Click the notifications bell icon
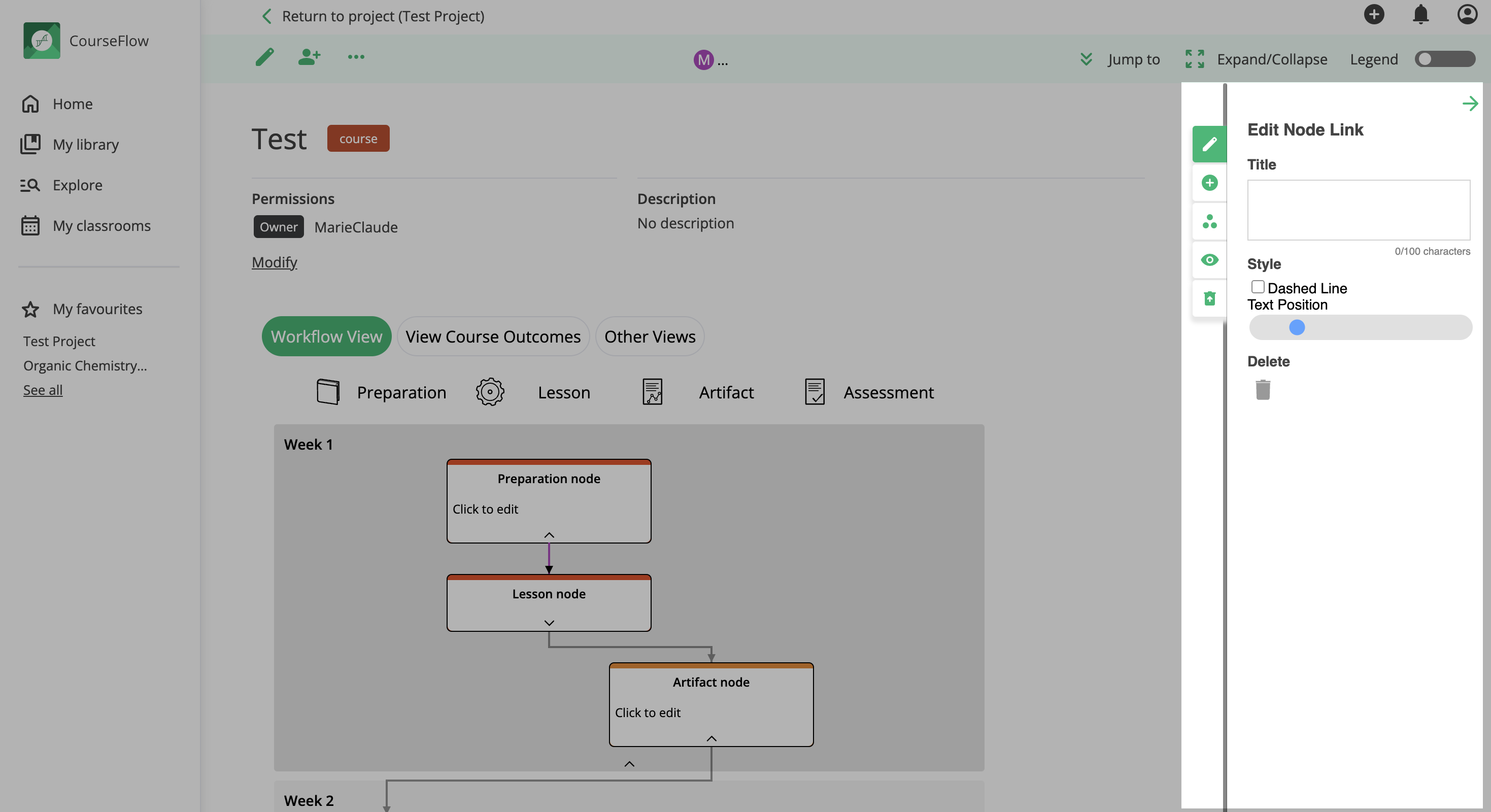The width and height of the screenshot is (1491, 812). click(1420, 14)
